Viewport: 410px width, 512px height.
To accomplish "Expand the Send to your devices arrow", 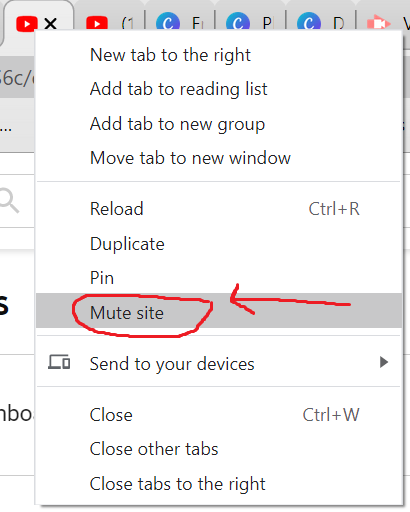I will 384,362.
